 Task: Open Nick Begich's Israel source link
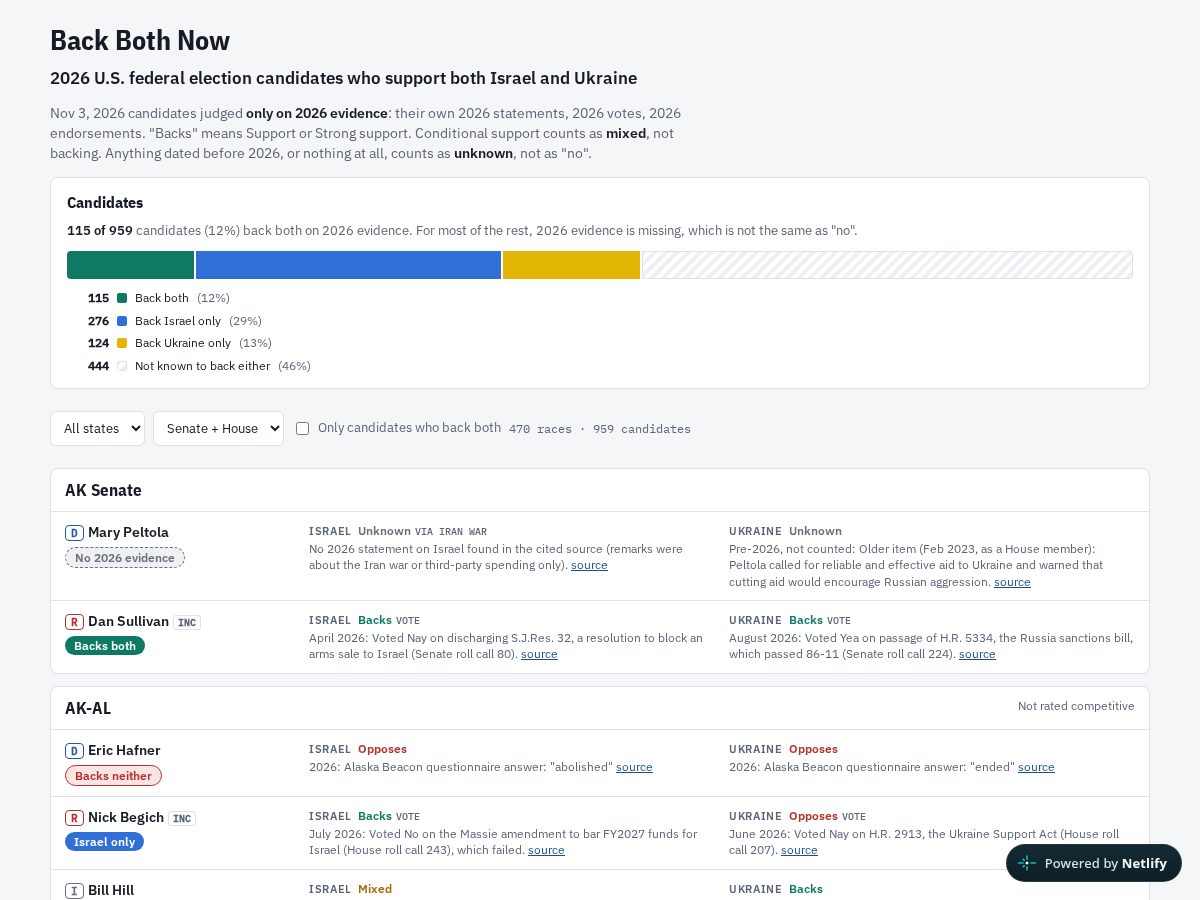(x=546, y=850)
